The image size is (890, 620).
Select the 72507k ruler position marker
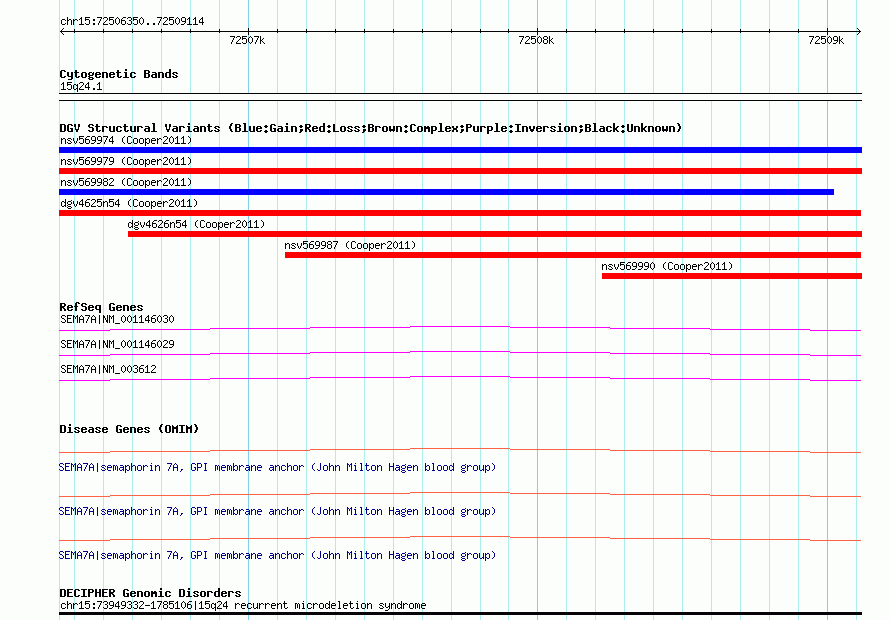click(x=247, y=41)
